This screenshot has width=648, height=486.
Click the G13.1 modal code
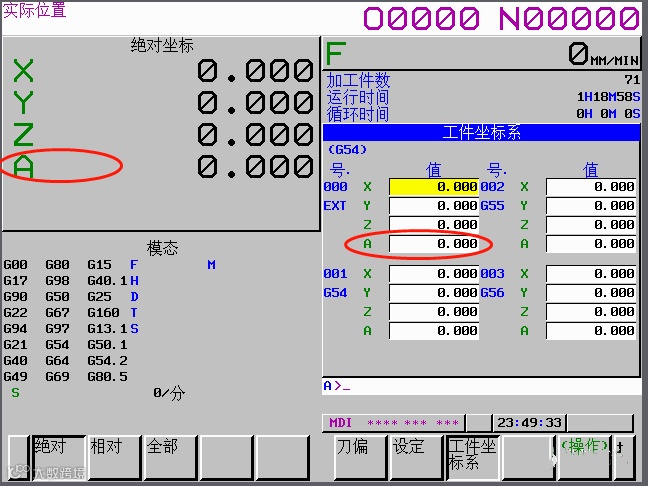[107, 329]
